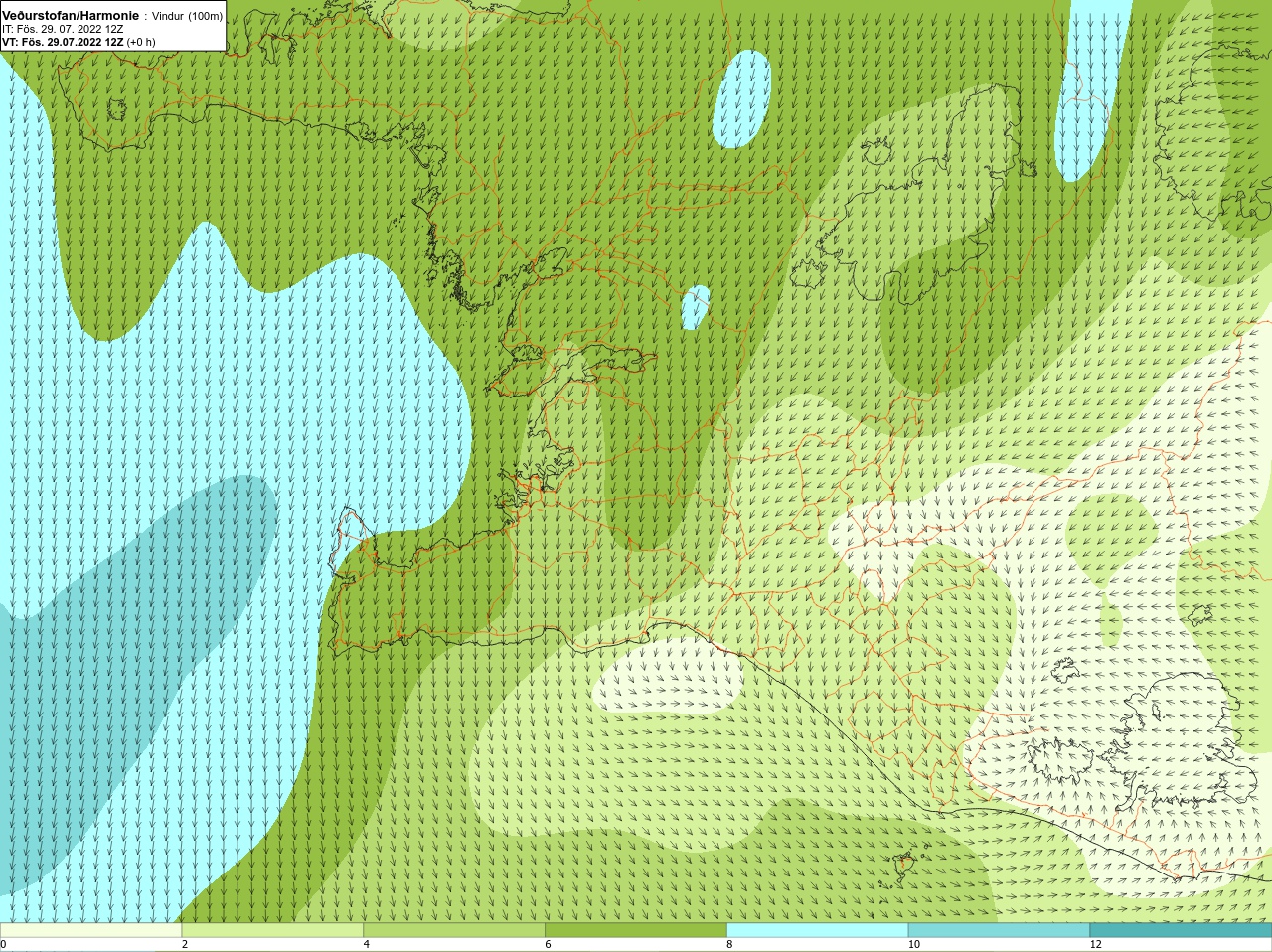Click the 'VT: Fös. 29.07.2022 12Z (+0 h)' line

pos(79,42)
